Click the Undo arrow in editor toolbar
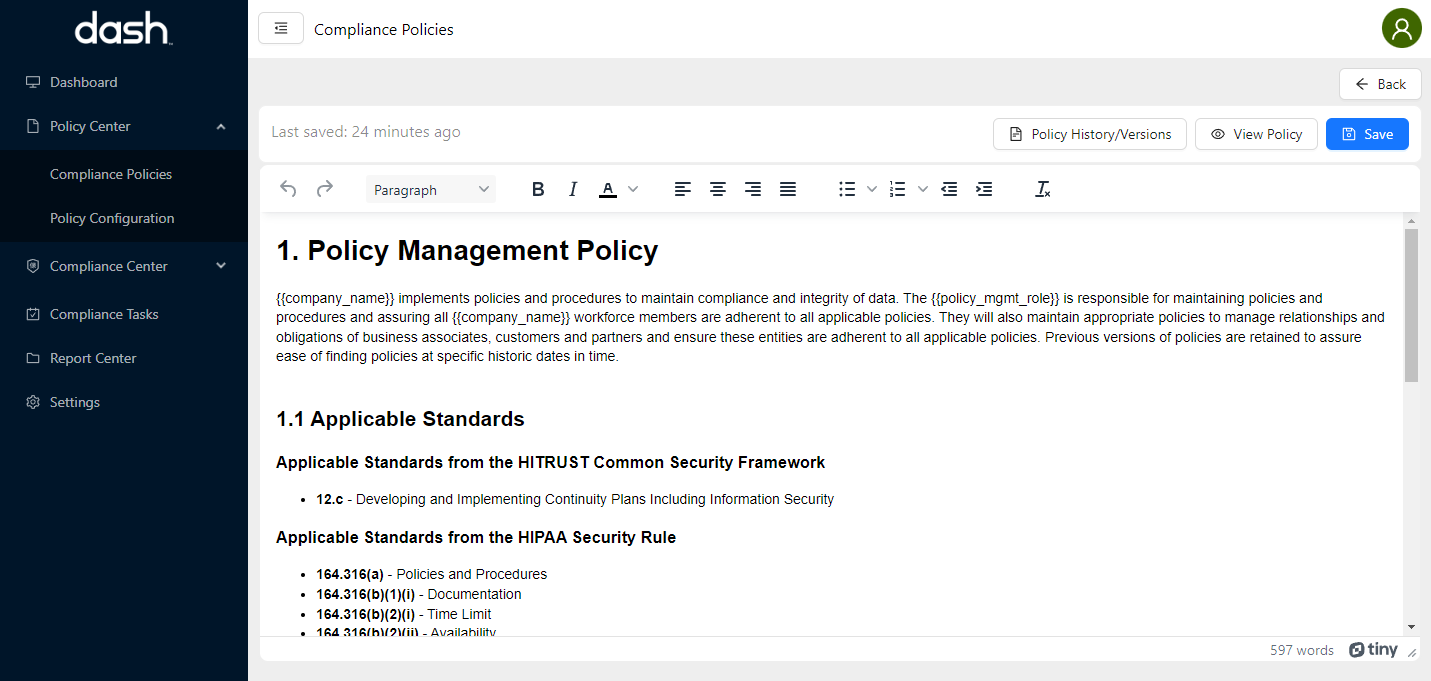1431x681 pixels. (x=288, y=189)
